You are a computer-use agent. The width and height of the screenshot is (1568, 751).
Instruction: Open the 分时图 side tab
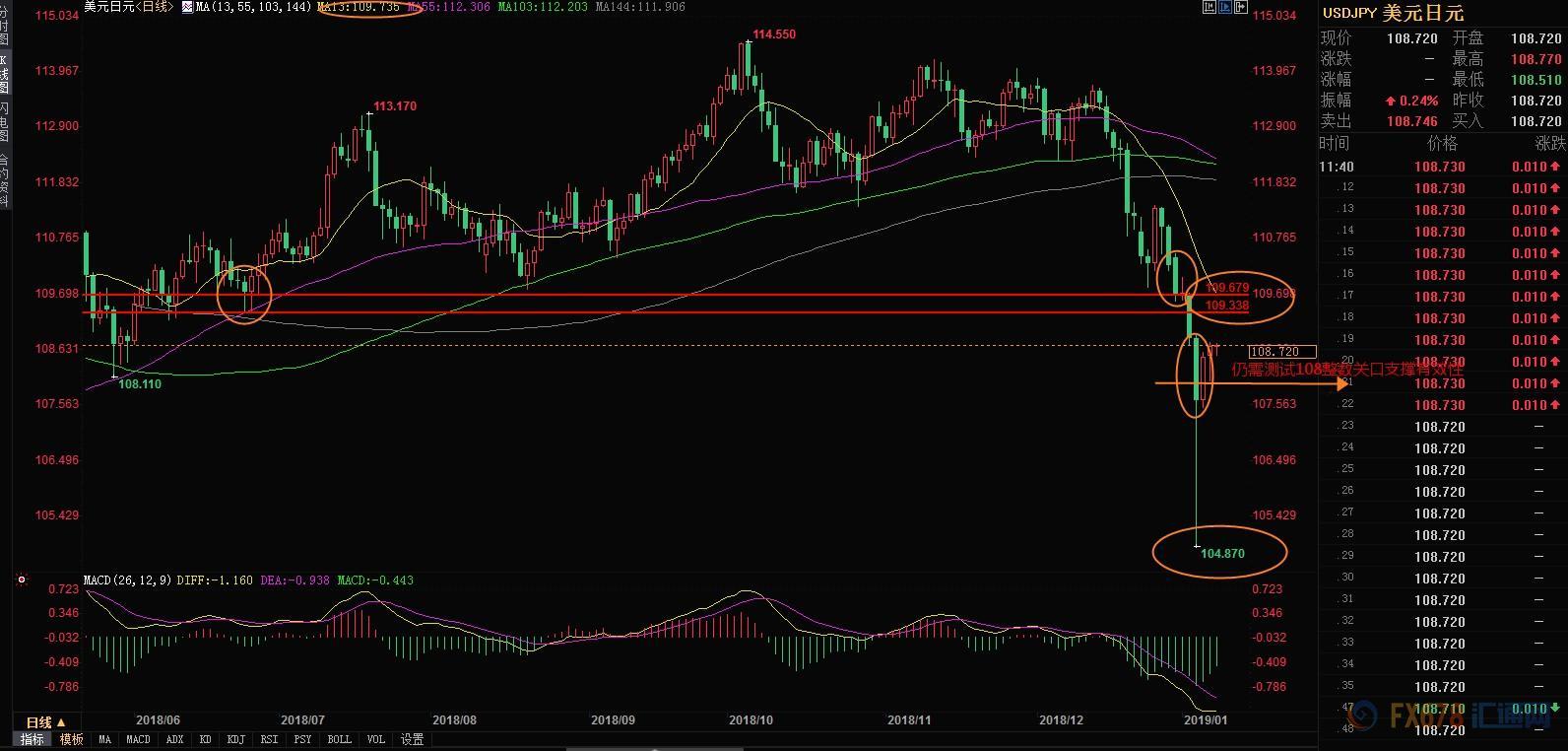pyautogui.click(x=4, y=27)
